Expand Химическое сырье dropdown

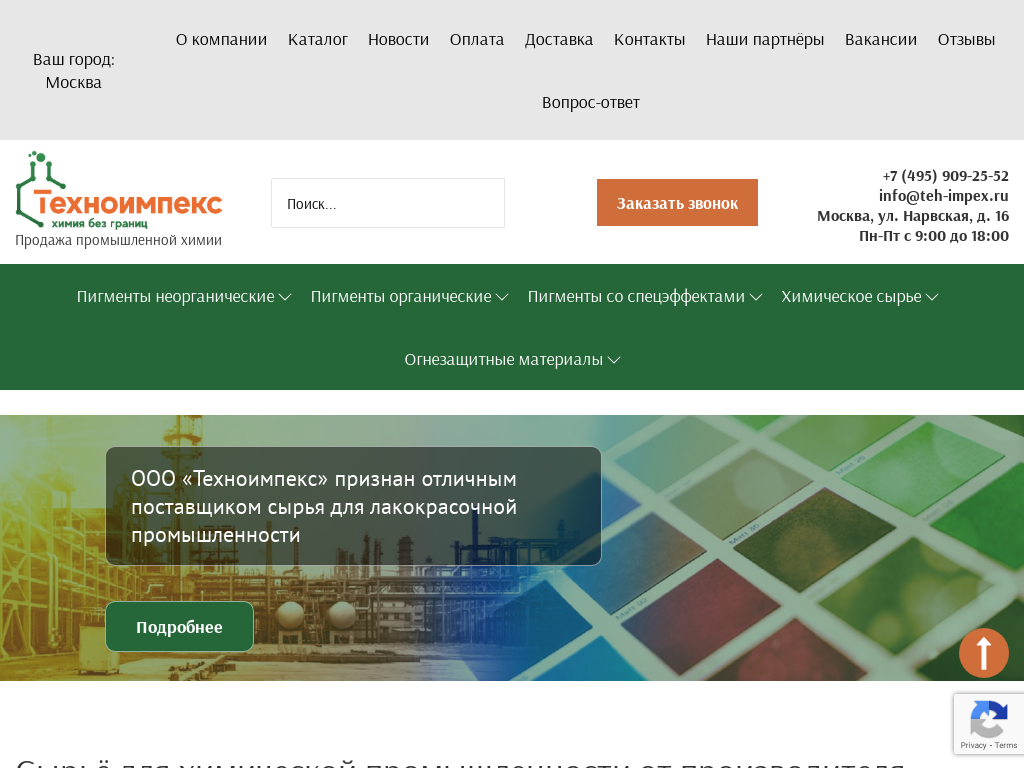point(860,296)
